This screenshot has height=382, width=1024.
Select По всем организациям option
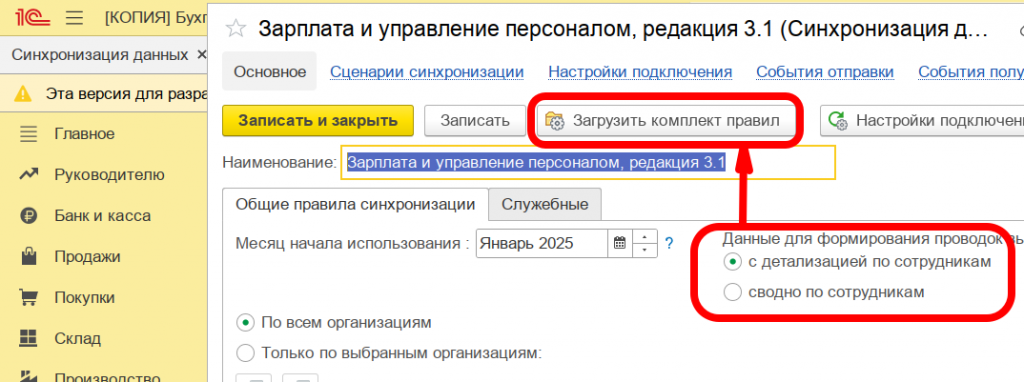pos(334,323)
